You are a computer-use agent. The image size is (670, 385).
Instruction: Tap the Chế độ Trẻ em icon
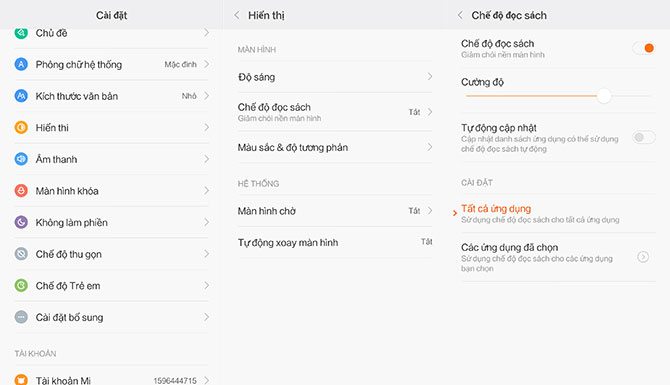pos(21,285)
